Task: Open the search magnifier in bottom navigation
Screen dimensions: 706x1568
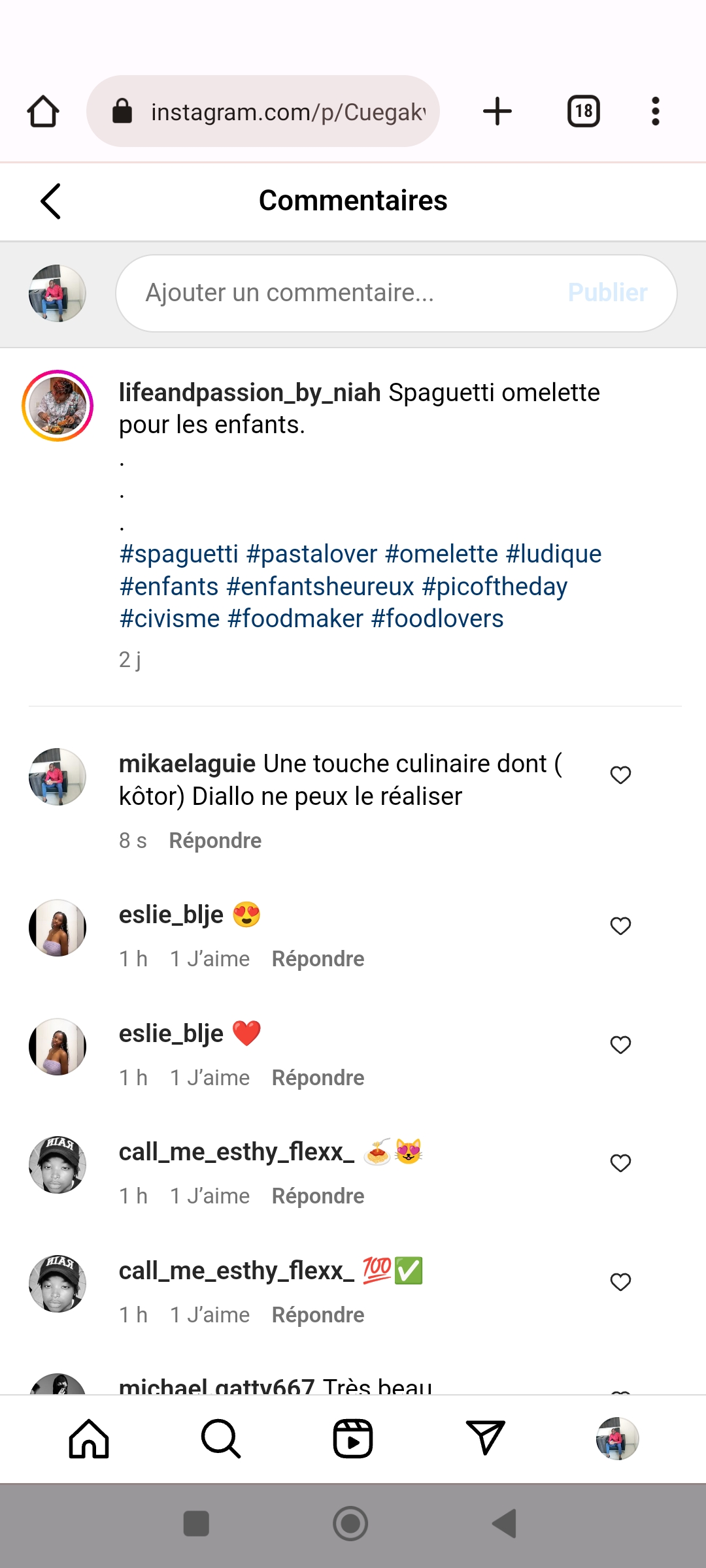Action: point(221,1439)
